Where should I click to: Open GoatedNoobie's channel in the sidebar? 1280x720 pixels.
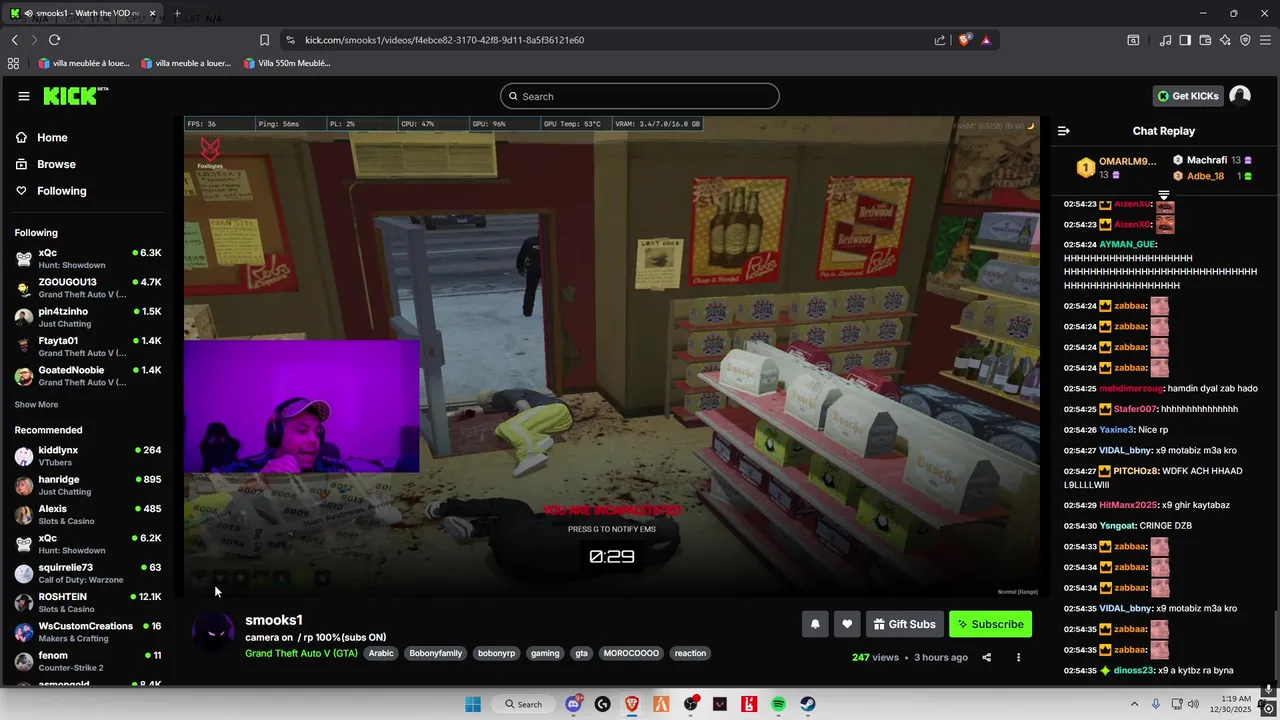pyautogui.click(x=88, y=375)
